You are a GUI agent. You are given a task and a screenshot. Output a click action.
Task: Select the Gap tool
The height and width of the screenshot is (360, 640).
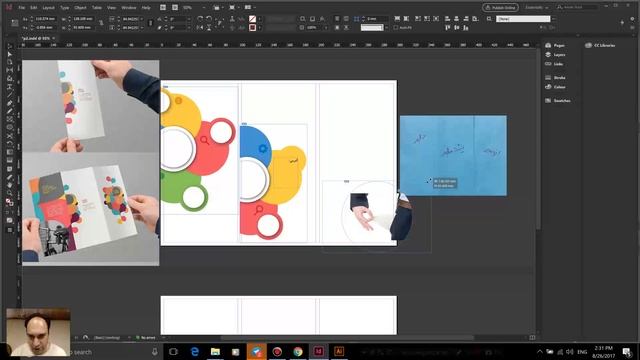point(10,70)
